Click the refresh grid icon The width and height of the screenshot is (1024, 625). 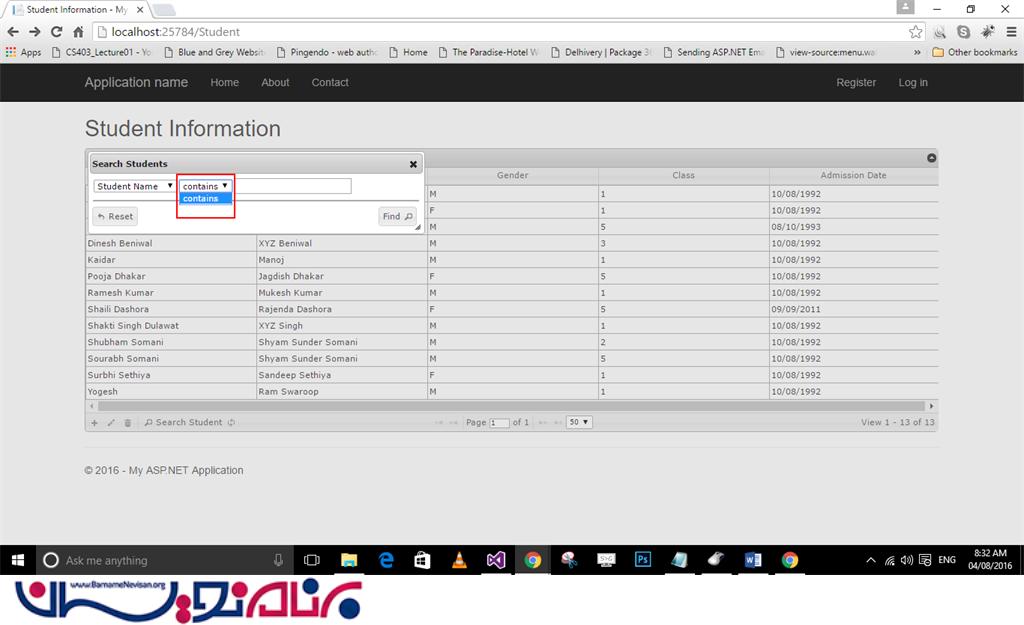(x=231, y=423)
